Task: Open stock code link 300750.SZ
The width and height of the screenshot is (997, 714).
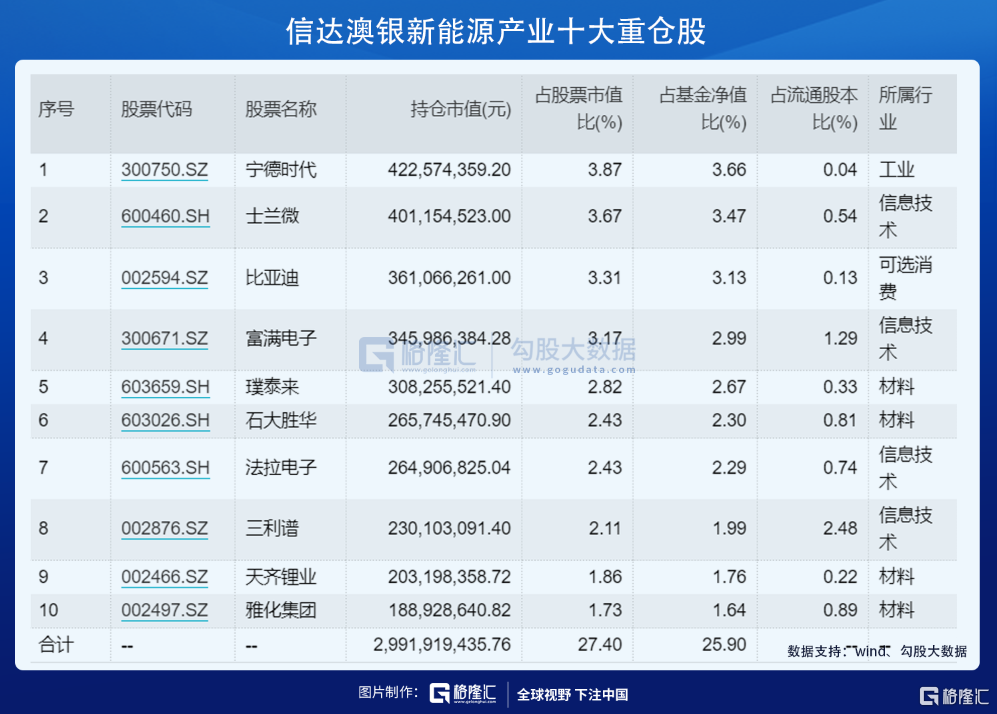Action: point(165,170)
